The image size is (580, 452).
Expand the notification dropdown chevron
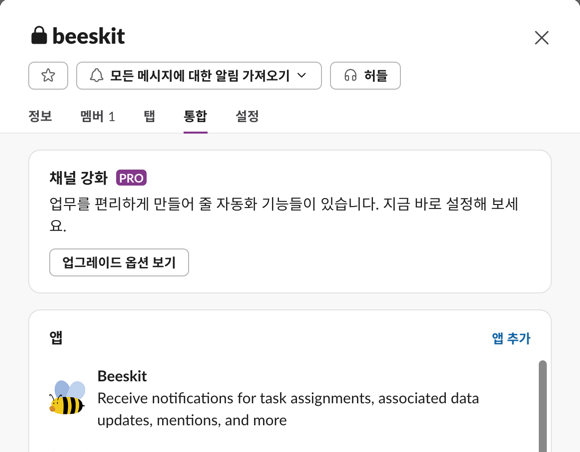click(302, 76)
